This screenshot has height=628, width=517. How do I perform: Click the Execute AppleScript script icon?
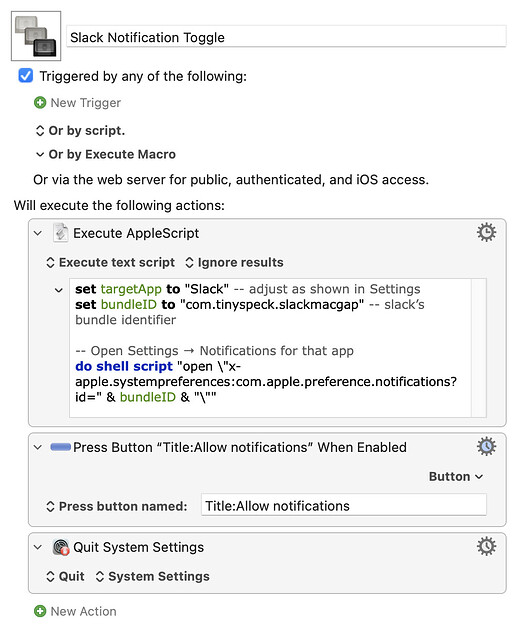tap(61, 233)
